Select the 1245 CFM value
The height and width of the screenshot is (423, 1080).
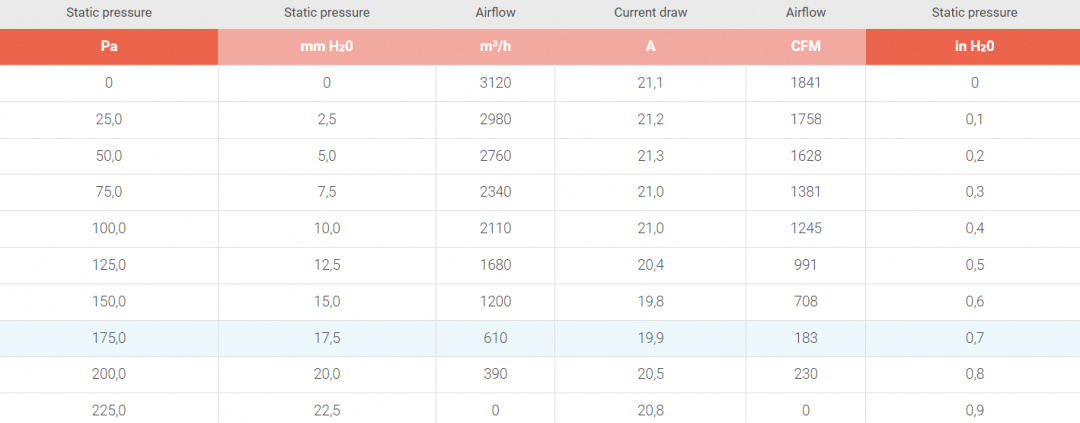805,228
